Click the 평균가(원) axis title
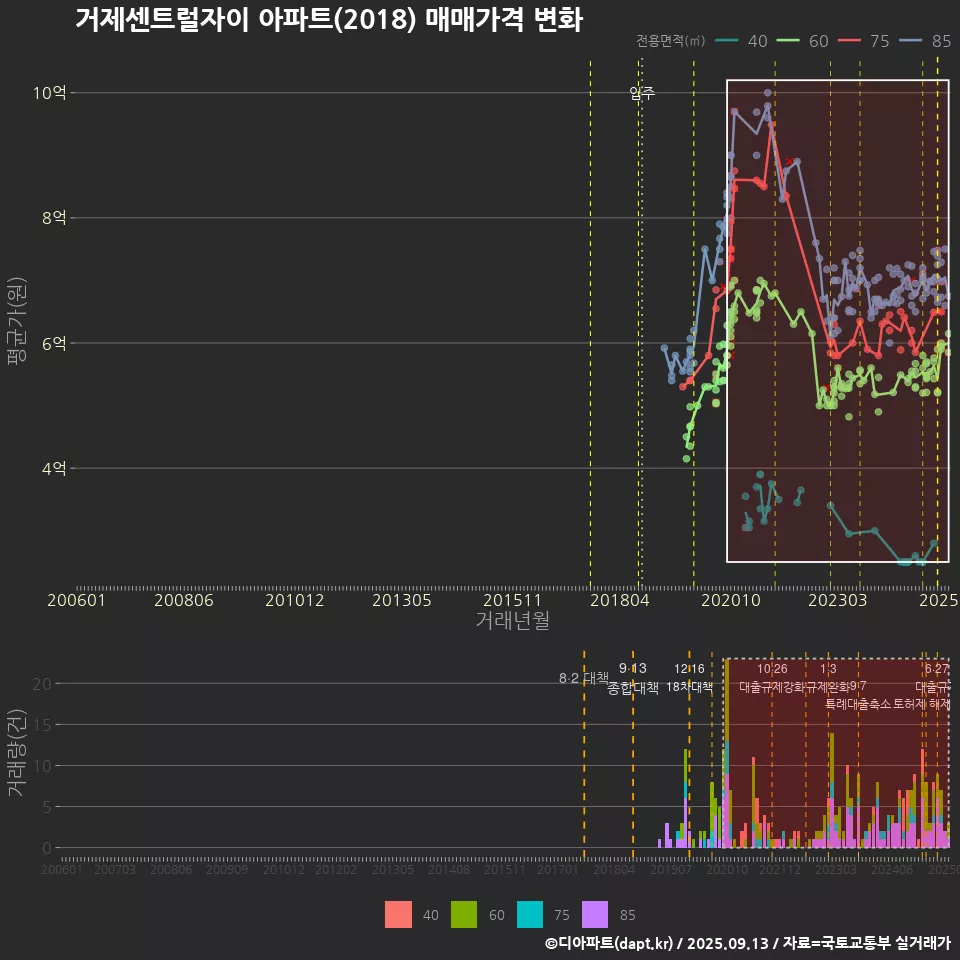This screenshot has width=960, height=960. pos(17,321)
